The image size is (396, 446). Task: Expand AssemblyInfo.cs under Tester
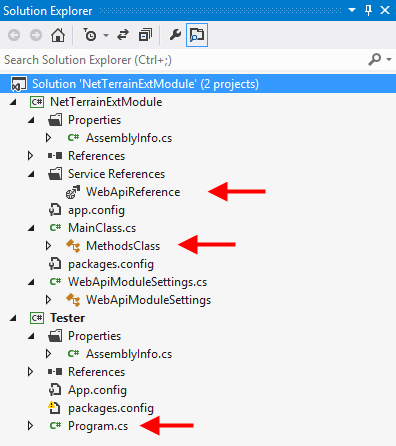pos(48,354)
